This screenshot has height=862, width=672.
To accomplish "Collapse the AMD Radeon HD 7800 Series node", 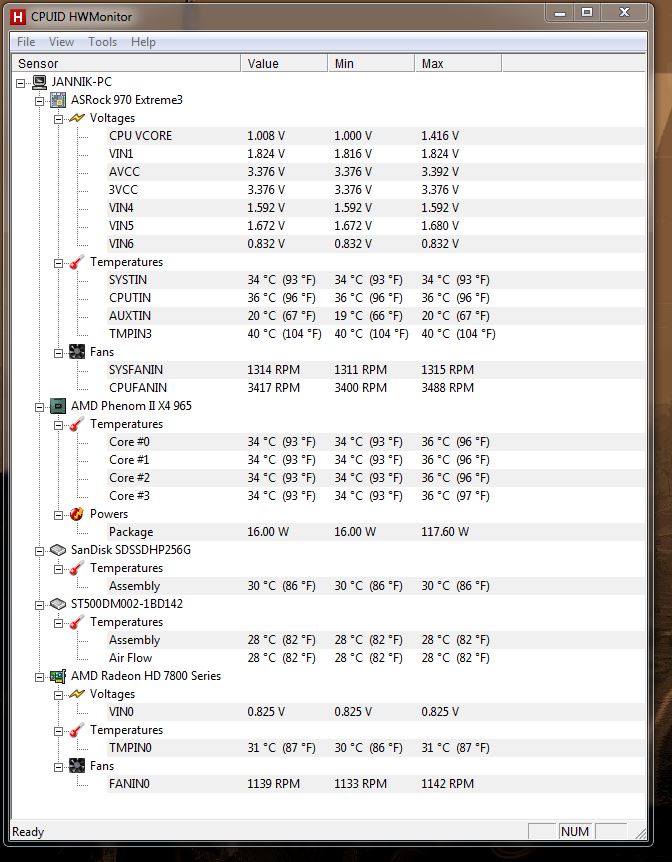I will tap(40, 677).
